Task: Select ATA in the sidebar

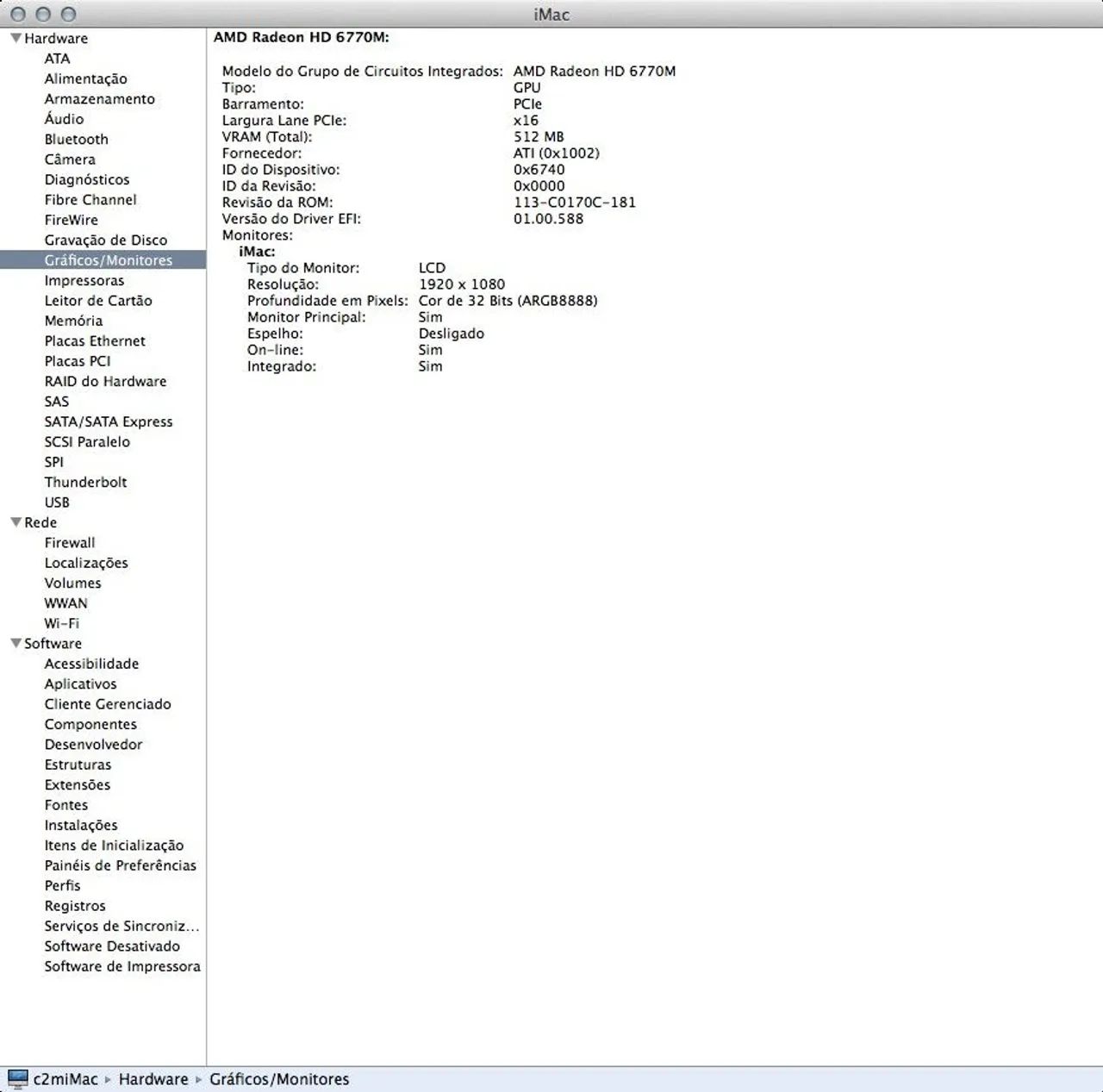Action: point(57,59)
